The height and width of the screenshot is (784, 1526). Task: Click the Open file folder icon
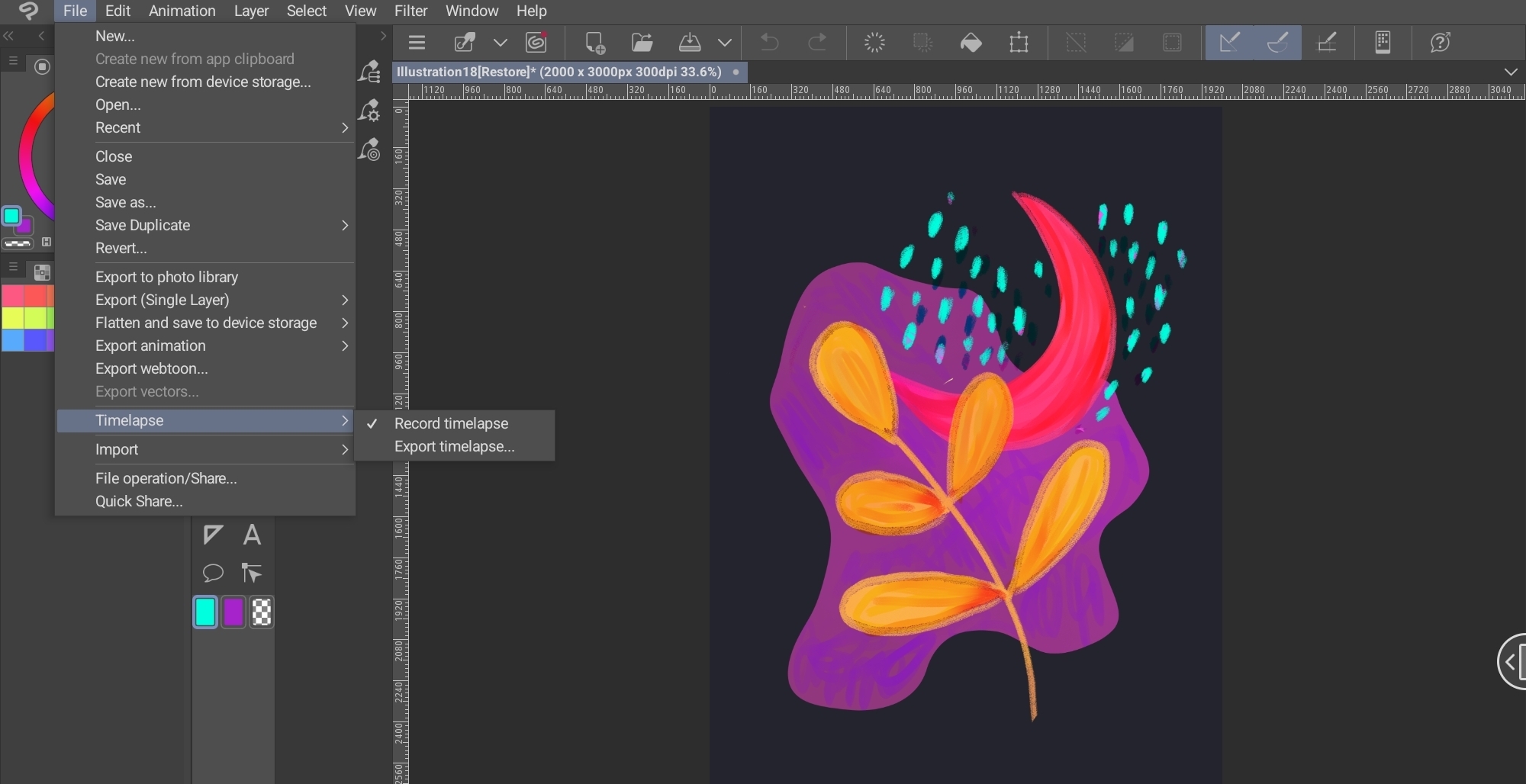[x=642, y=43]
